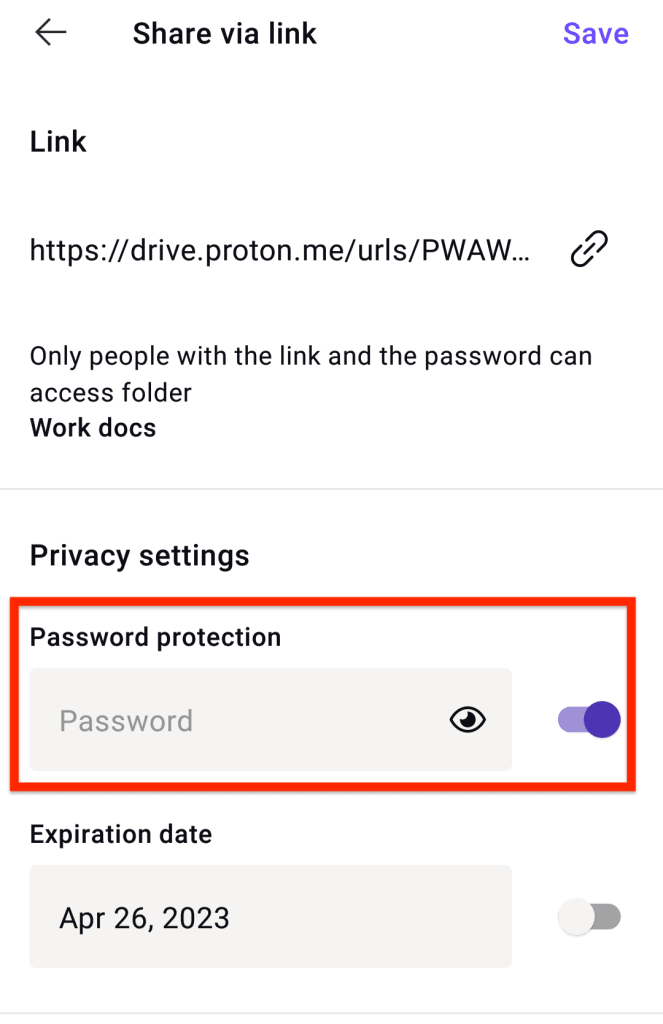The width and height of the screenshot is (663, 1024).
Task: Copy the share link with the chain icon
Action: point(588,249)
